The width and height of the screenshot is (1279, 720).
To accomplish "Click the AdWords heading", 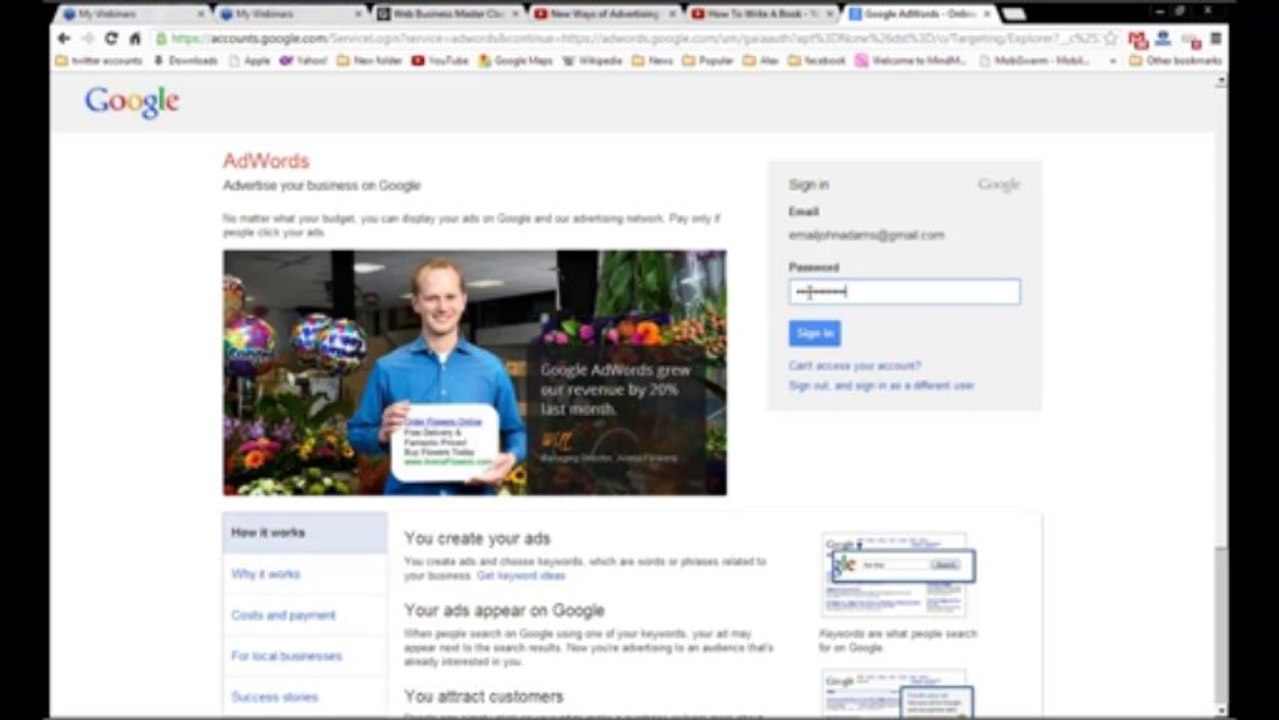I will pyautogui.click(x=266, y=161).
